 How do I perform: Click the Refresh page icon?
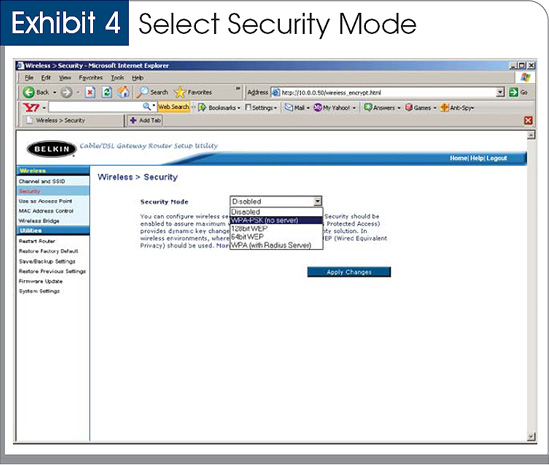107,92
